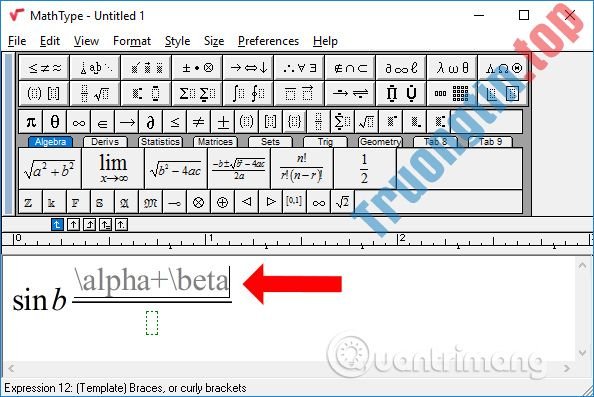The image size is (594, 397).
Task: Open the integral templates palette
Action: [x=249, y=93]
